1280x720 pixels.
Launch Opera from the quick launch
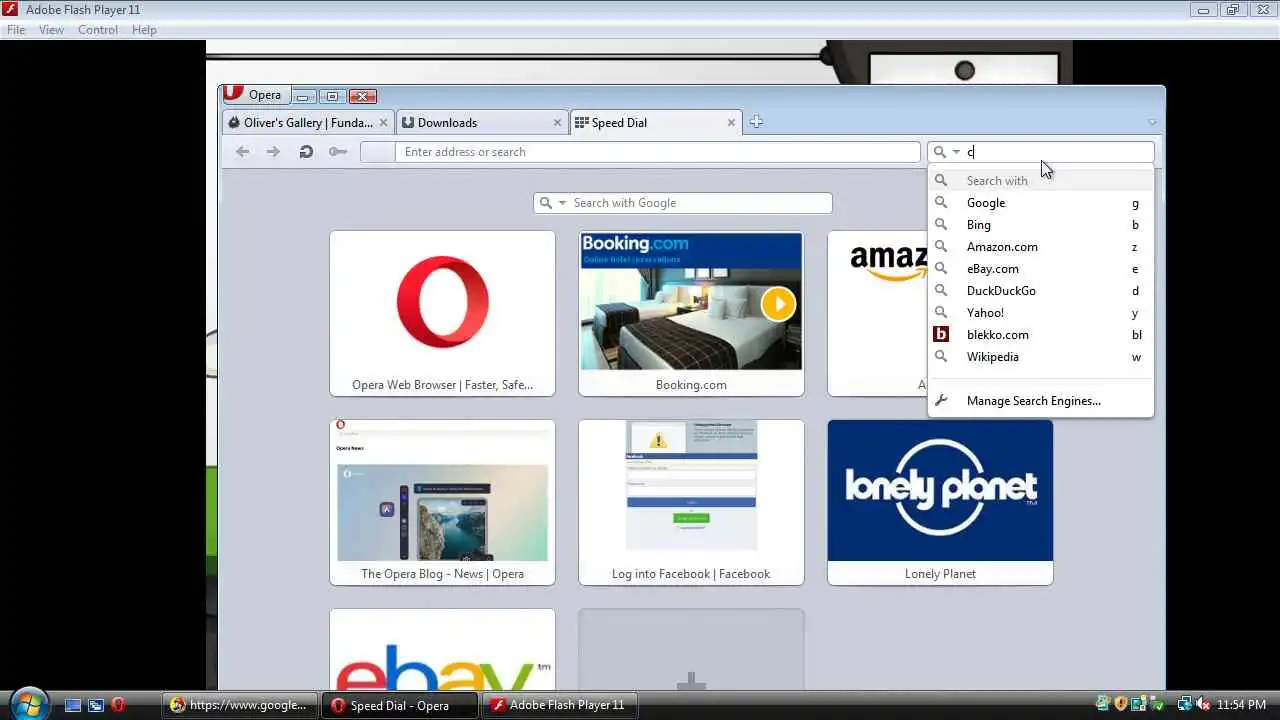[118, 705]
